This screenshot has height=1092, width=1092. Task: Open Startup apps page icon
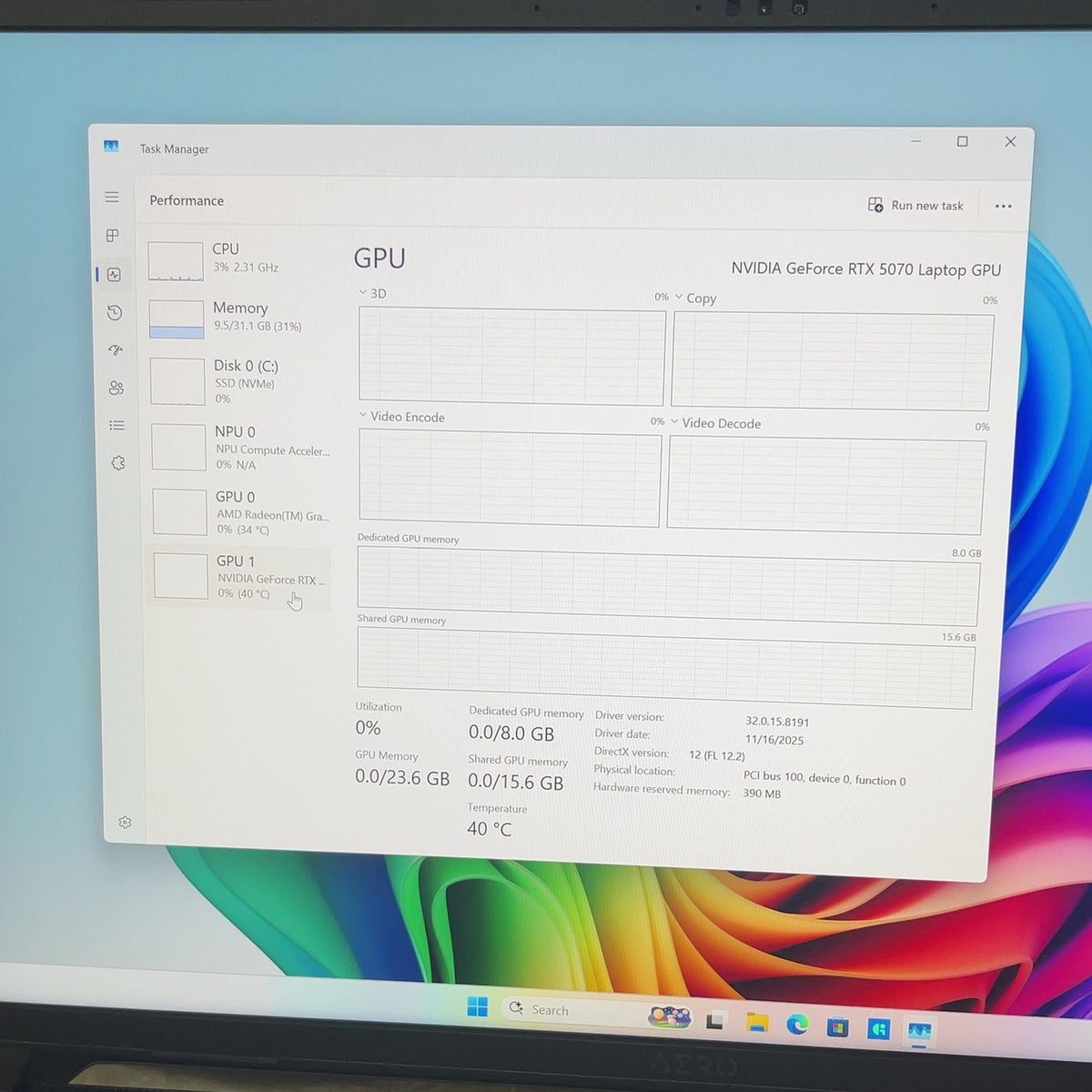[116, 350]
